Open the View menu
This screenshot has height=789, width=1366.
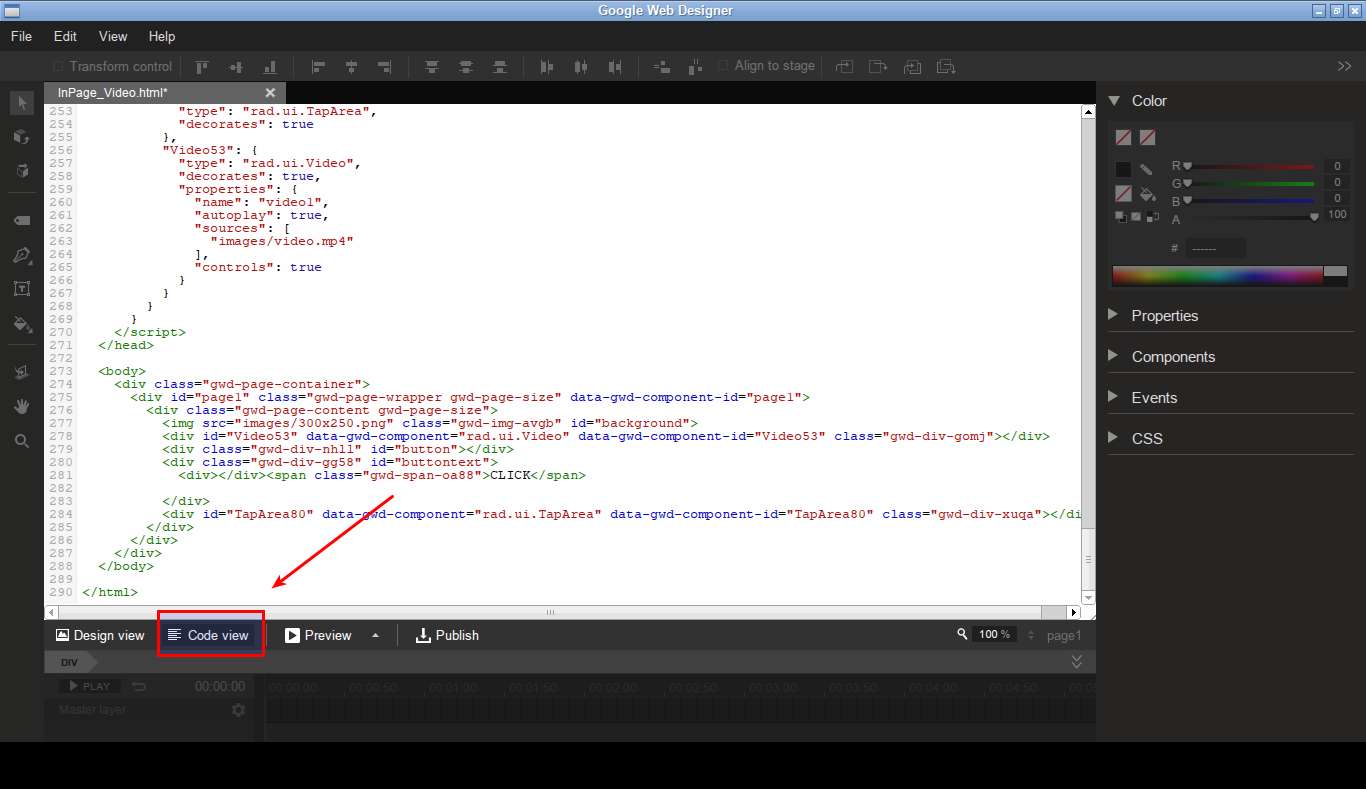tap(113, 36)
